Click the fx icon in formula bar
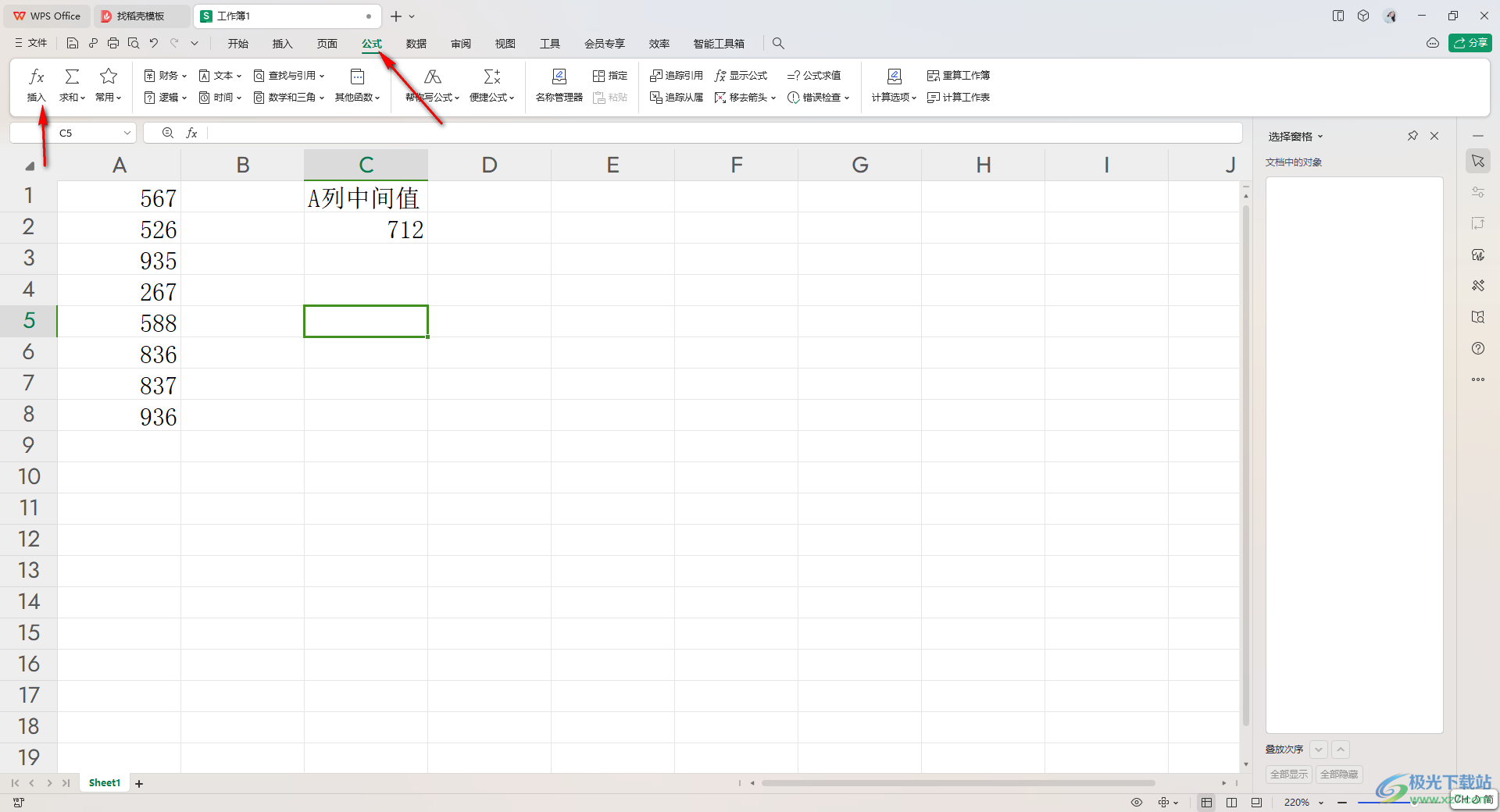 tap(191, 134)
